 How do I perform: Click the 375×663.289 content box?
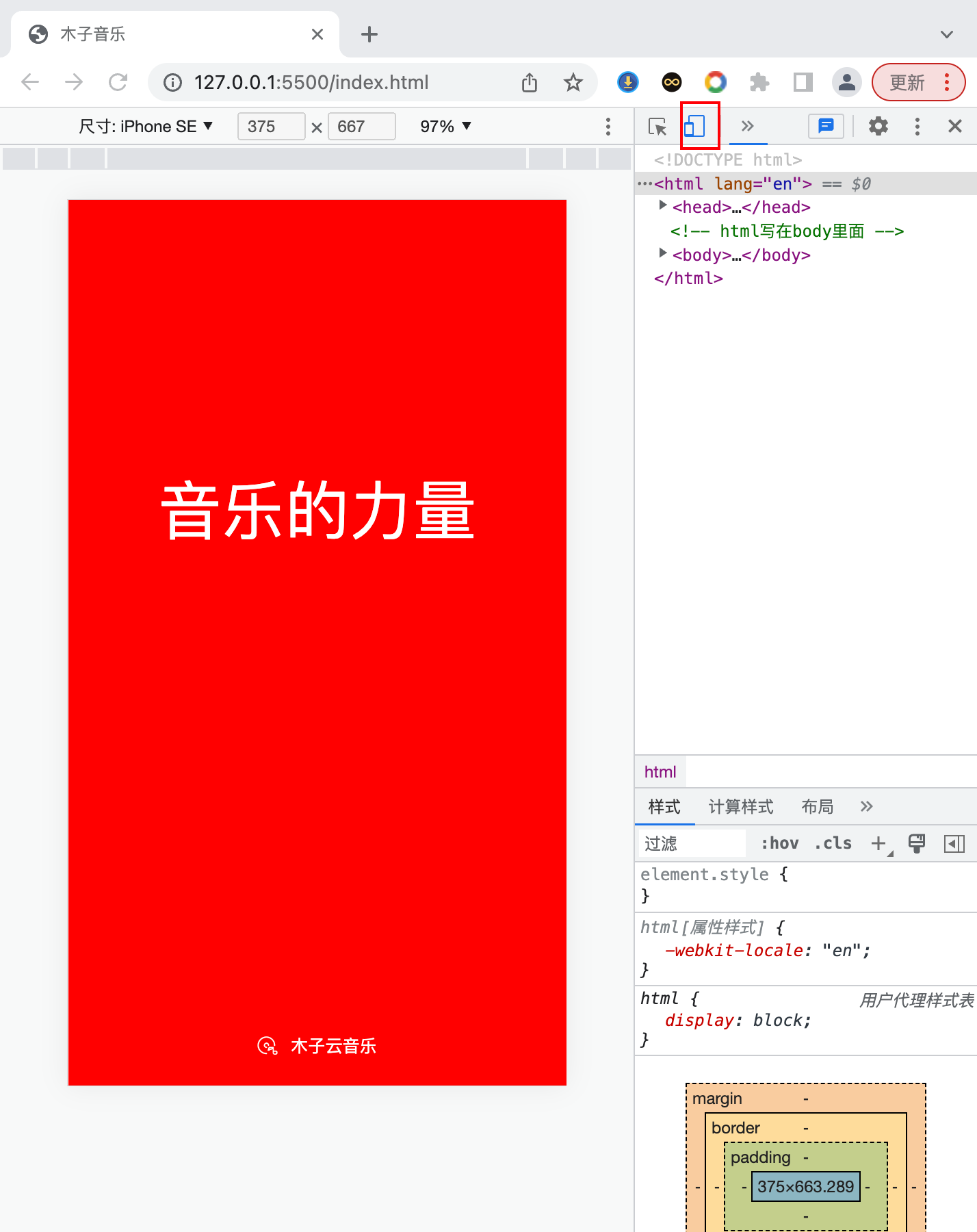(x=806, y=1187)
